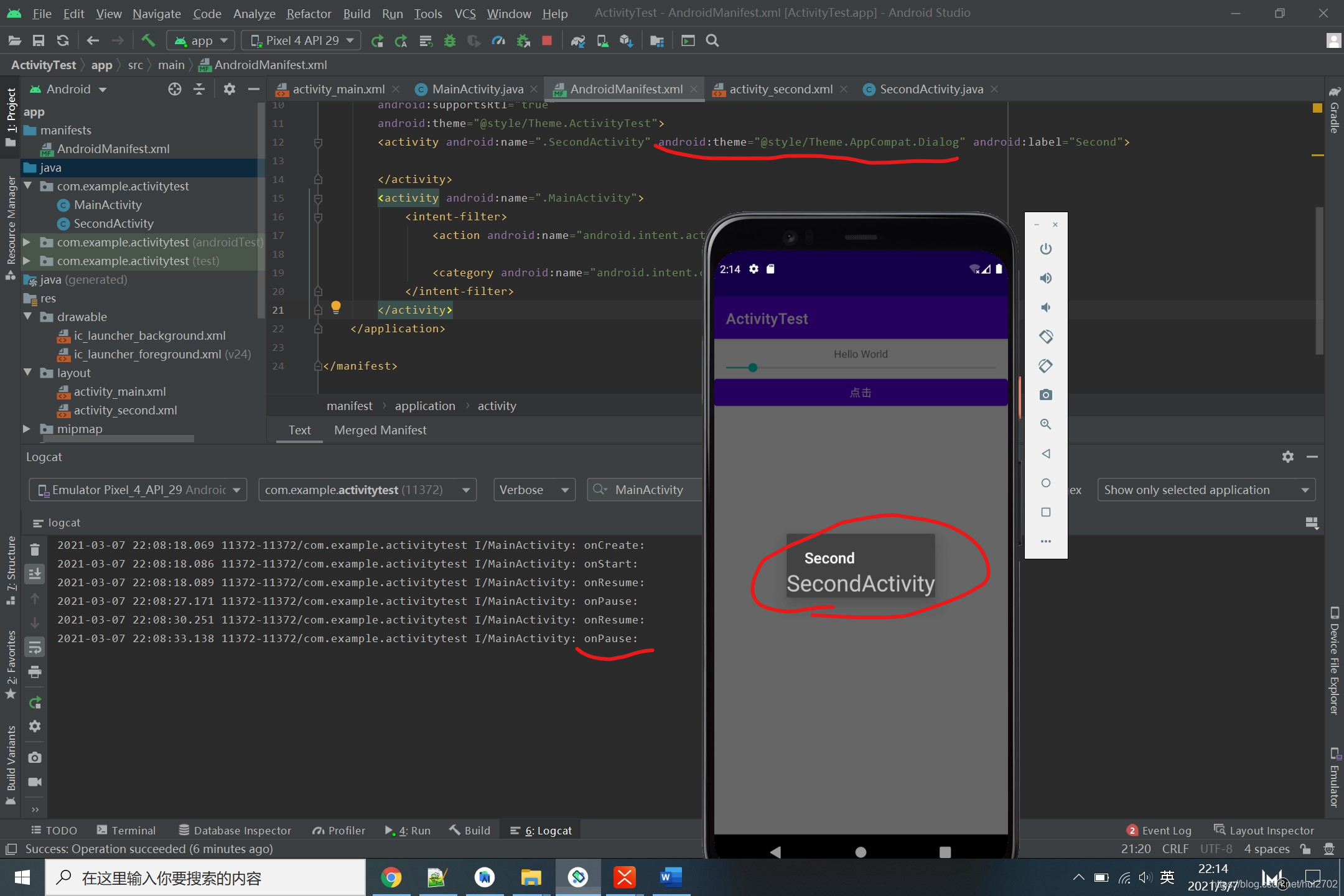Switch to the Merged Manifest tab
The image size is (1344, 896).
380,430
